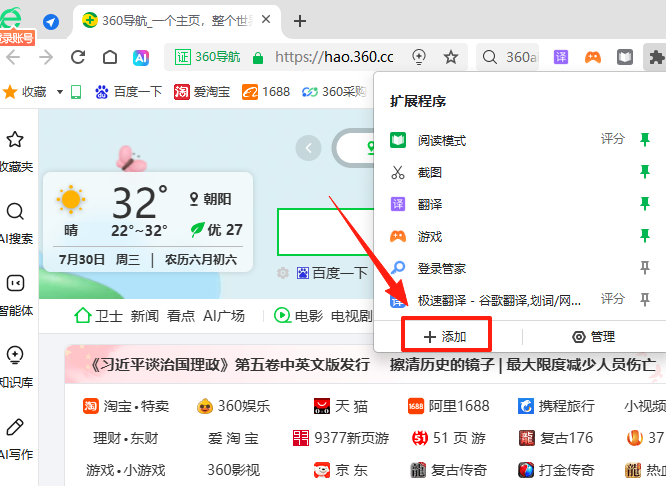
Task: Click the extensions puzzle piece icon
Action: point(657,57)
